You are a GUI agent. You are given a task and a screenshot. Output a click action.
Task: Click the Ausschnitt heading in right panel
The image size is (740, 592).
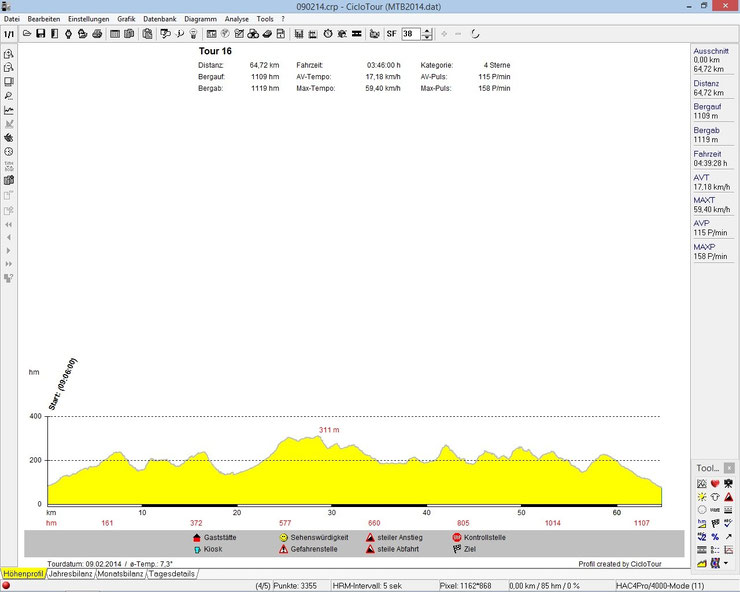coord(711,51)
